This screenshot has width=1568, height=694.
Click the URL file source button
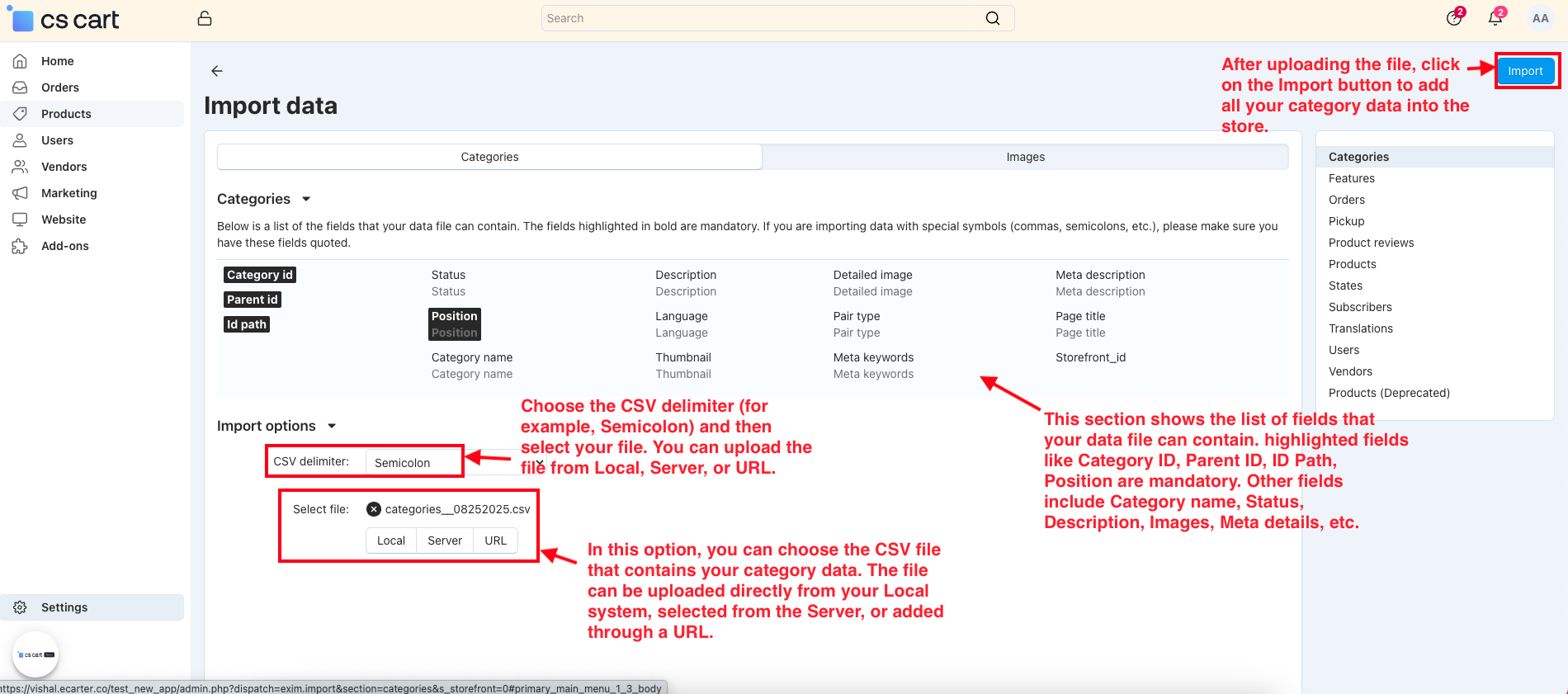[495, 541]
